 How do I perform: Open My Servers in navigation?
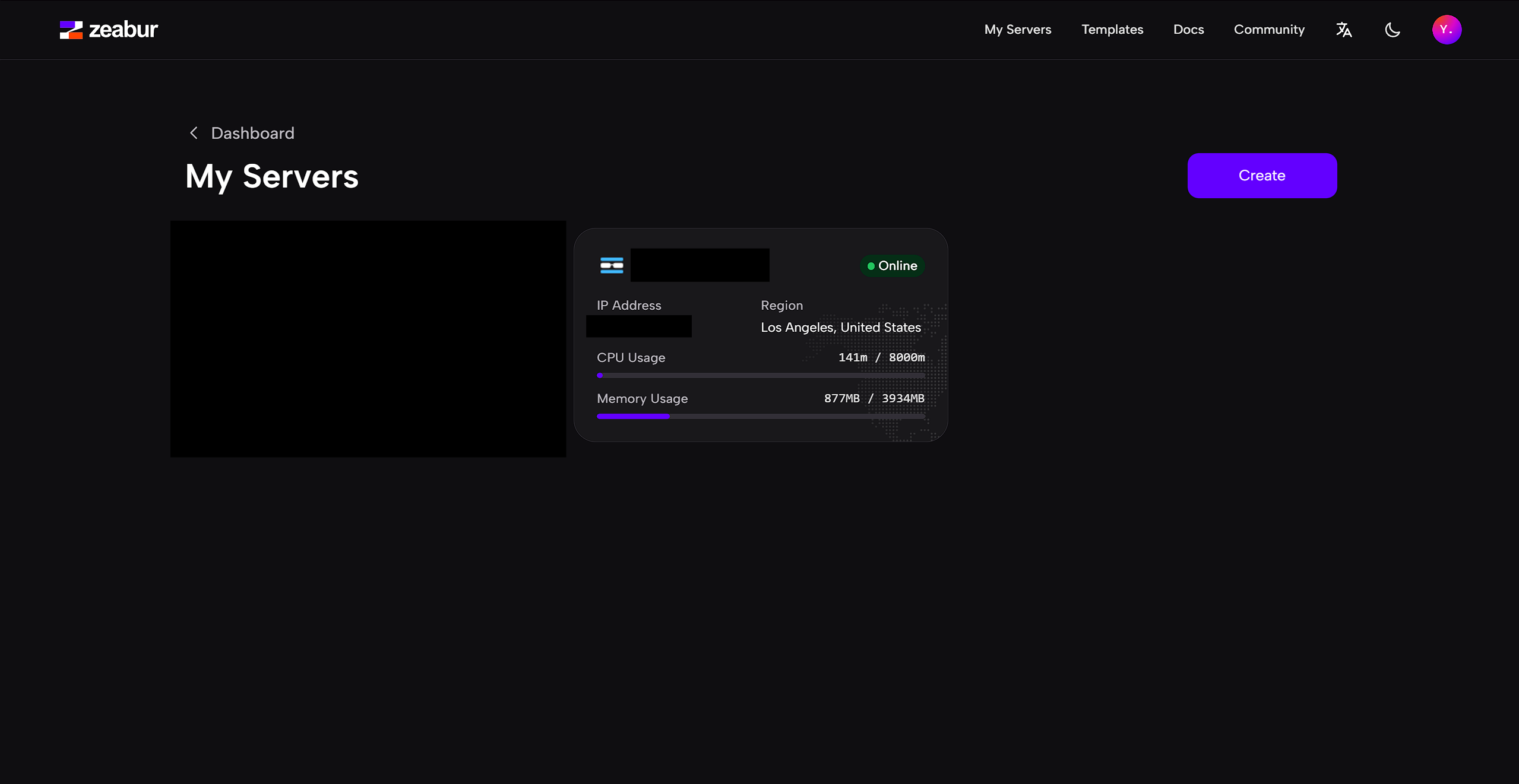click(1018, 30)
